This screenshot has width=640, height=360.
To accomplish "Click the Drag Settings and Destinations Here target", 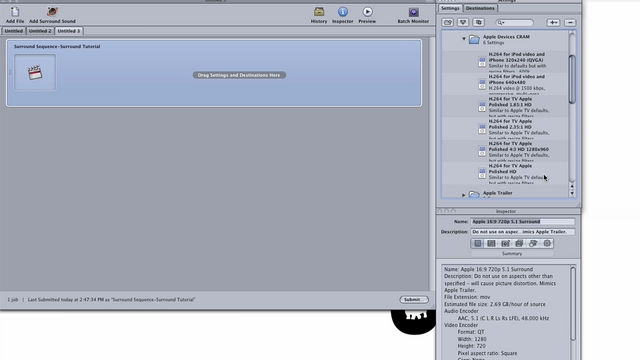I will (239, 75).
